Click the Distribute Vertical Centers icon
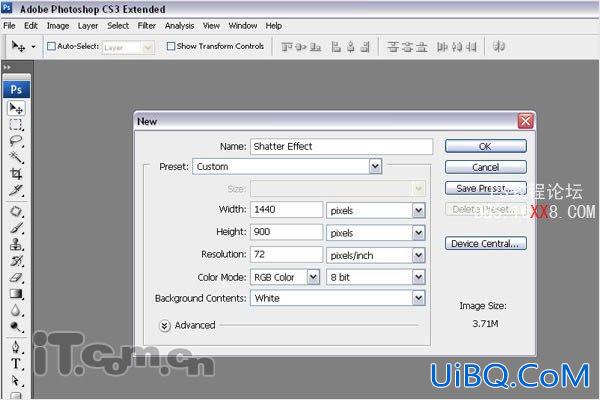 coord(407,47)
